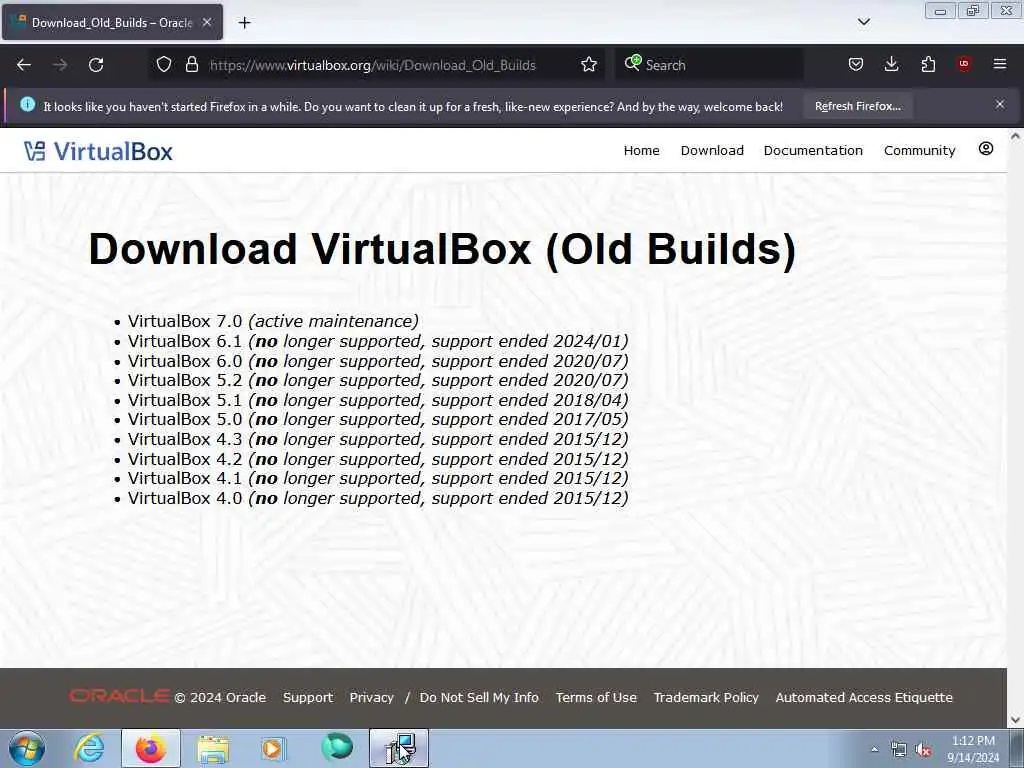1024x768 pixels.
Task: Open tracking protection shield icon
Action: (164, 65)
